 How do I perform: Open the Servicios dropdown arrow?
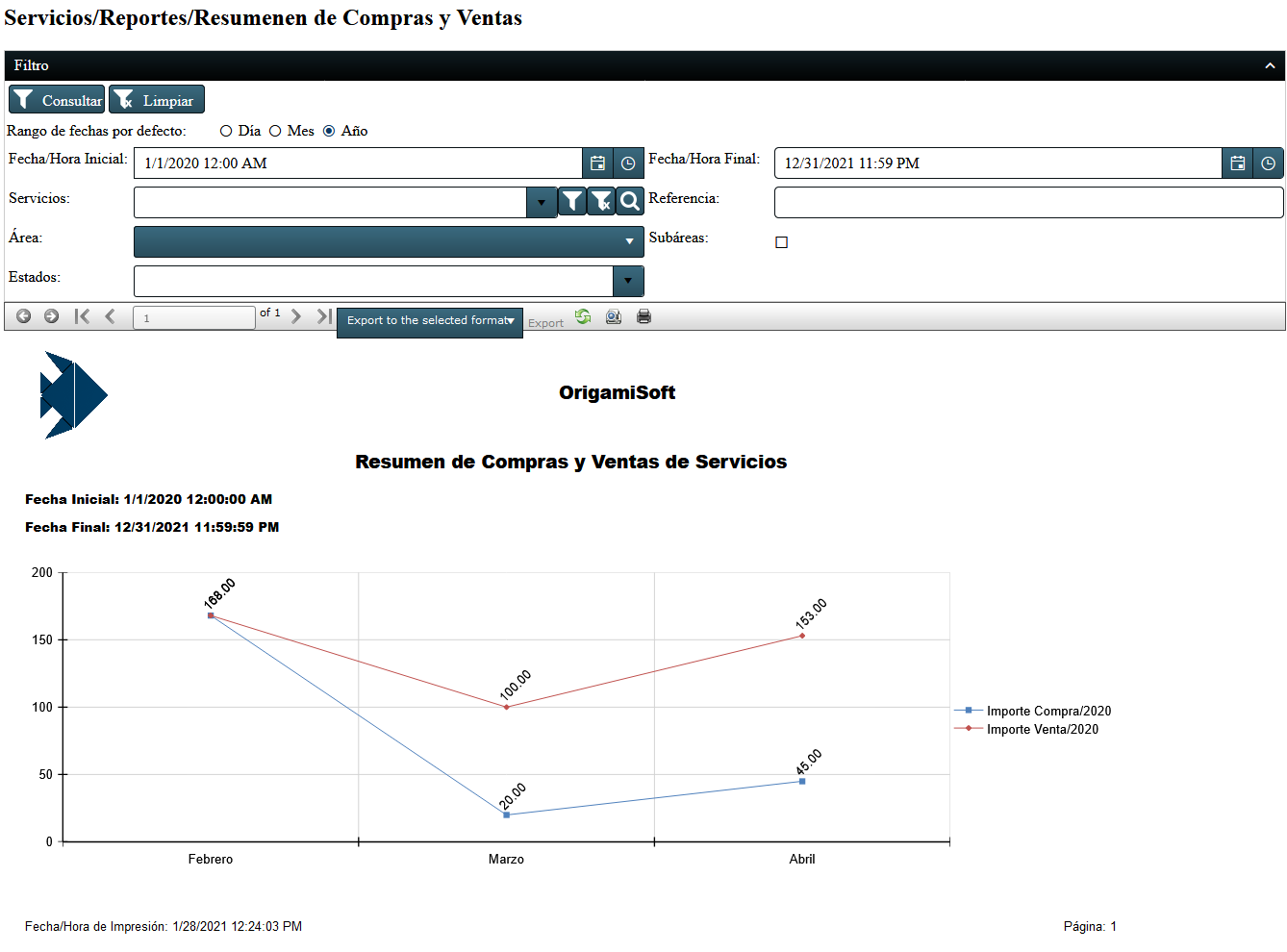click(542, 202)
